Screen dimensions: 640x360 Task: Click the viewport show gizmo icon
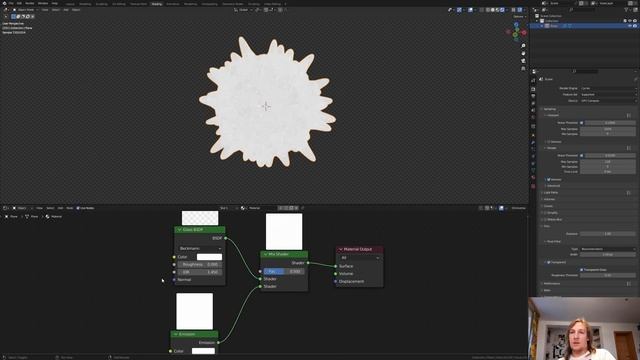[x=459, y=10]
